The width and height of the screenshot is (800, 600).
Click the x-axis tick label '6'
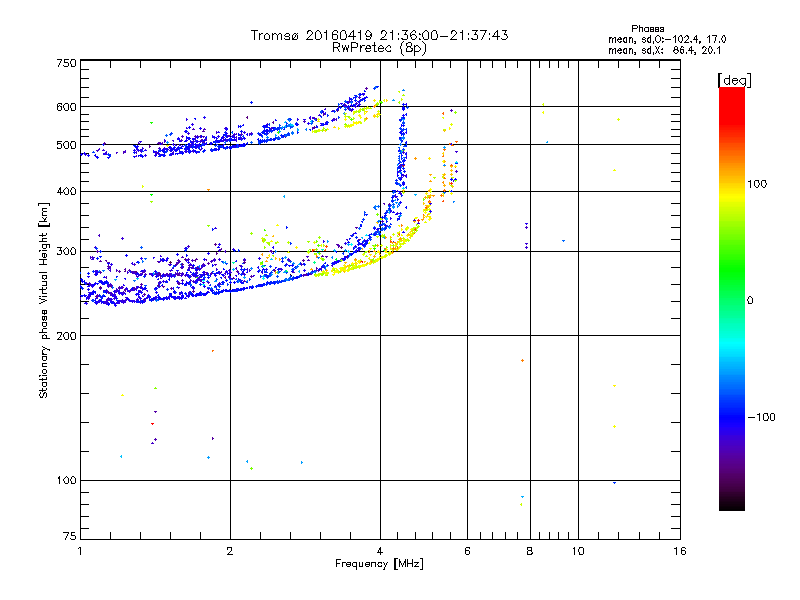[467, 551]
